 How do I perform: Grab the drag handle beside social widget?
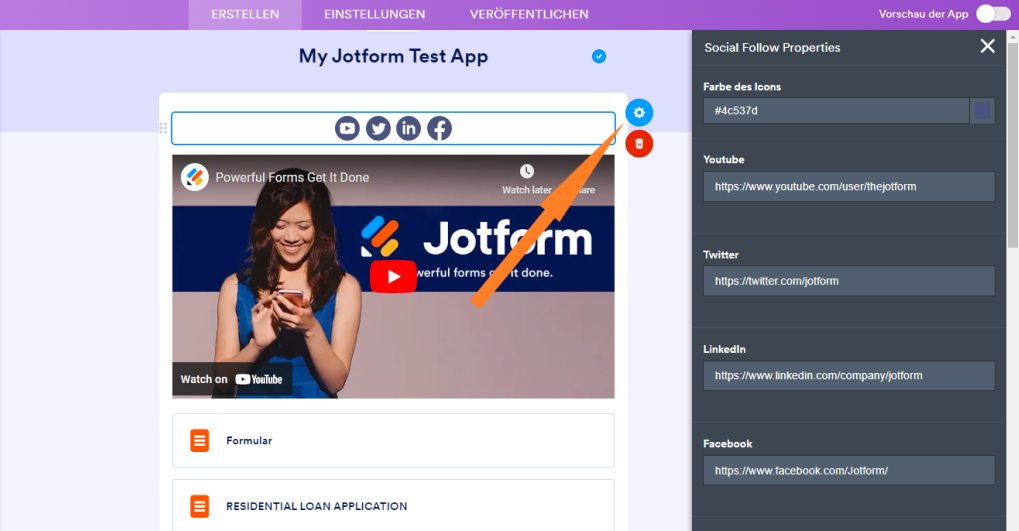coord(163,128)
